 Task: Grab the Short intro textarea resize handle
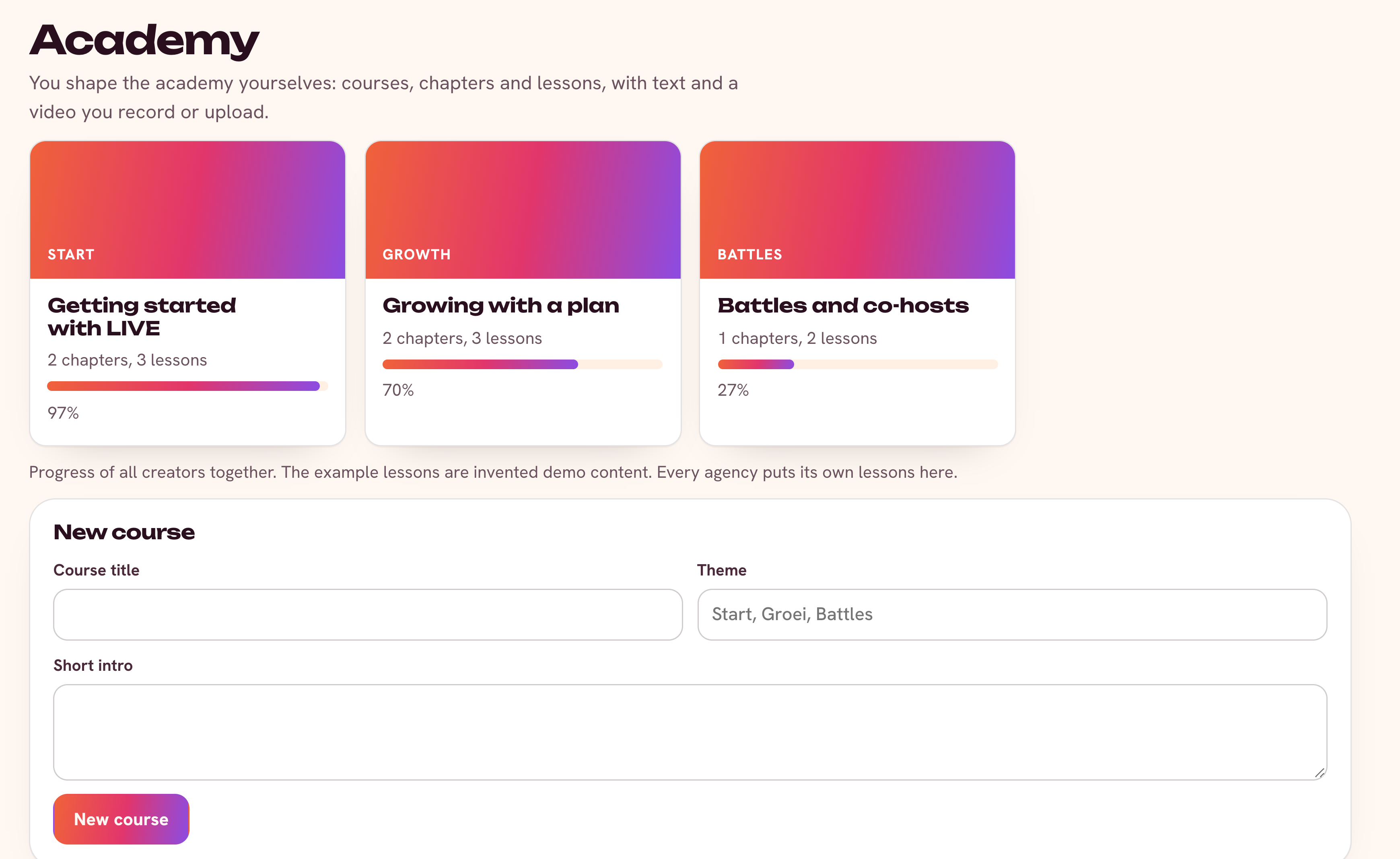[x=1319, y=773]
